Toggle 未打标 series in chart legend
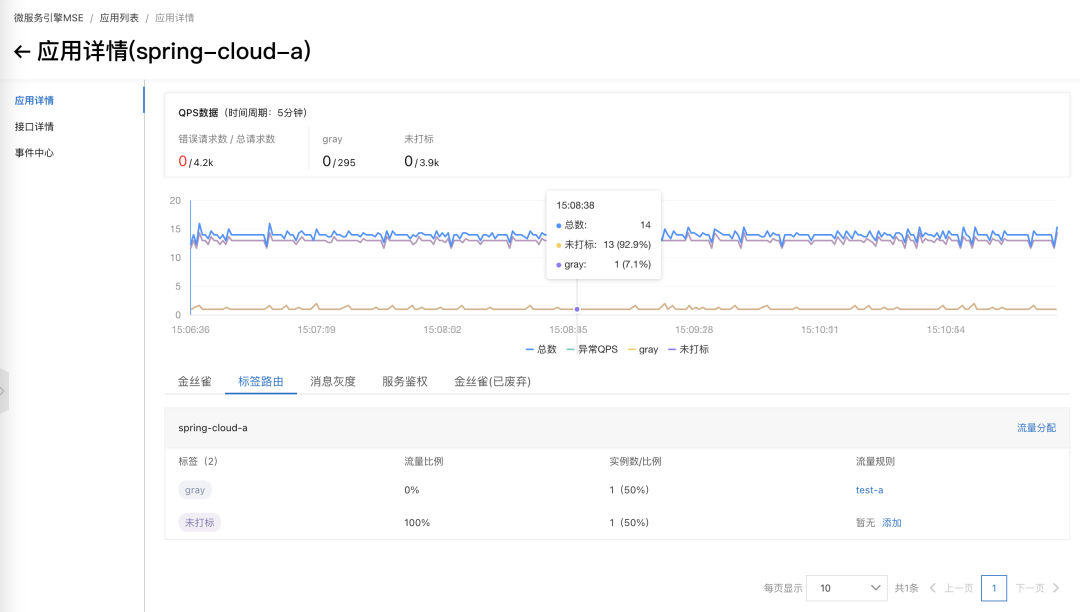1080x612 pixels. (x=688, y=349)
